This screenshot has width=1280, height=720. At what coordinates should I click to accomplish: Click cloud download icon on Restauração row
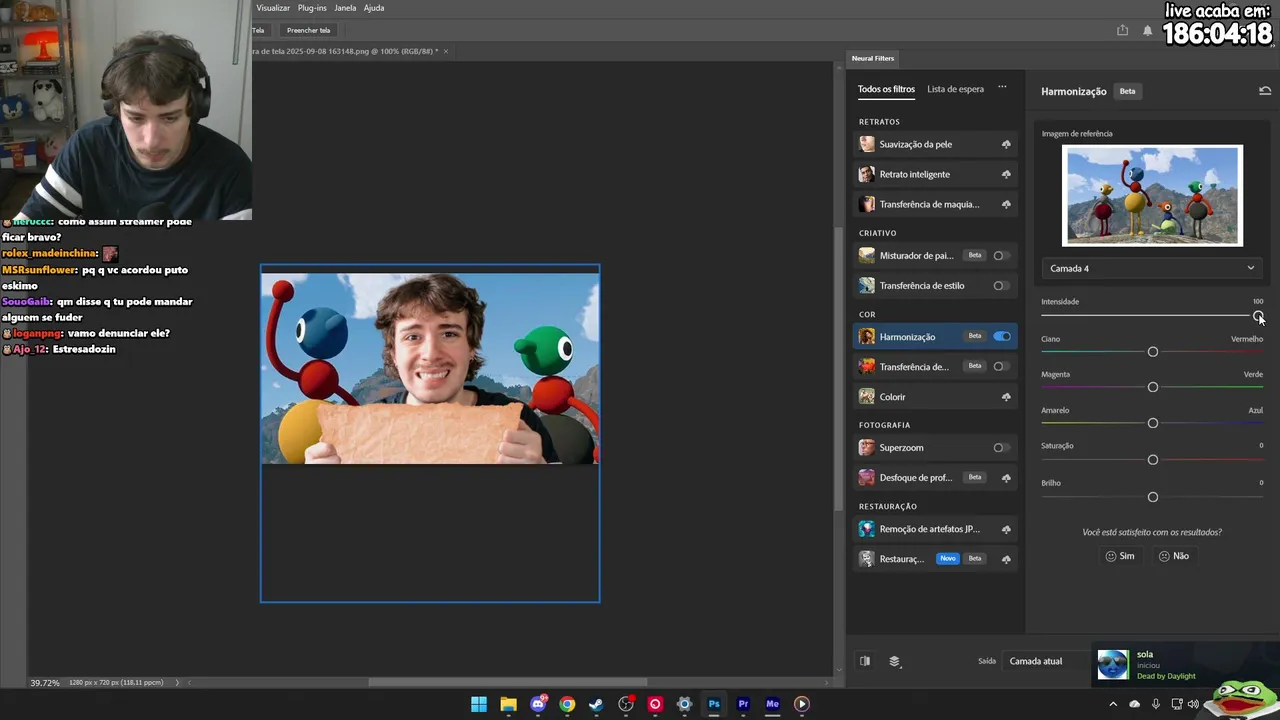tap(1006, 559)
